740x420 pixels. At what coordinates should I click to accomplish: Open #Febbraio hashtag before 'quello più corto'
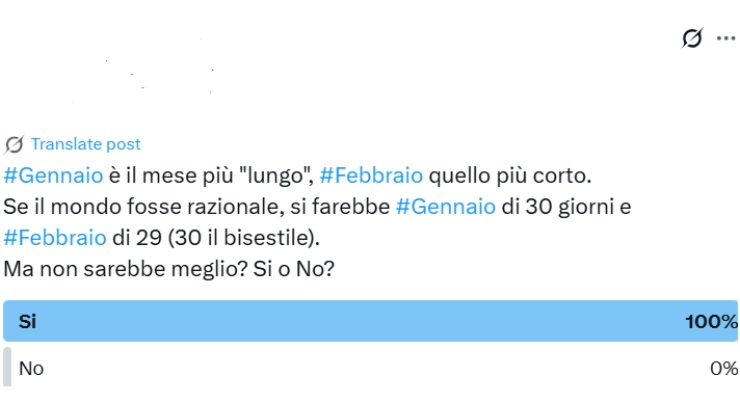pos(371,176)
